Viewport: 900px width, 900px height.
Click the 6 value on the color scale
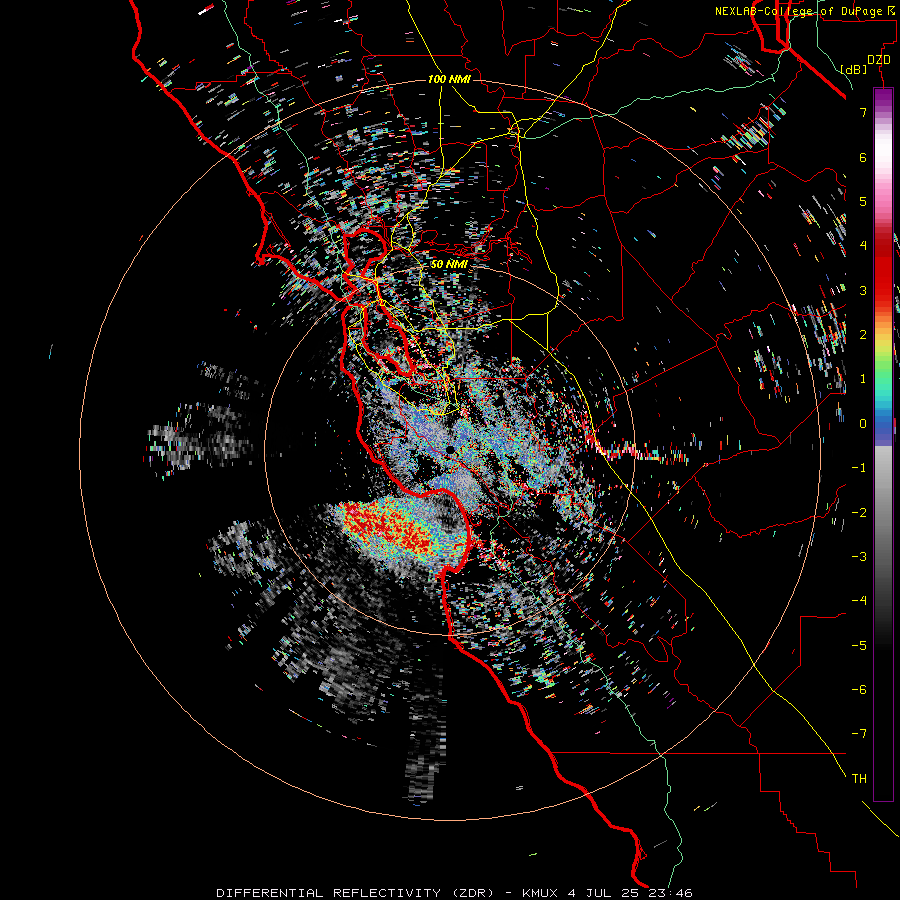pyautogui.click(x=863, y=157)
